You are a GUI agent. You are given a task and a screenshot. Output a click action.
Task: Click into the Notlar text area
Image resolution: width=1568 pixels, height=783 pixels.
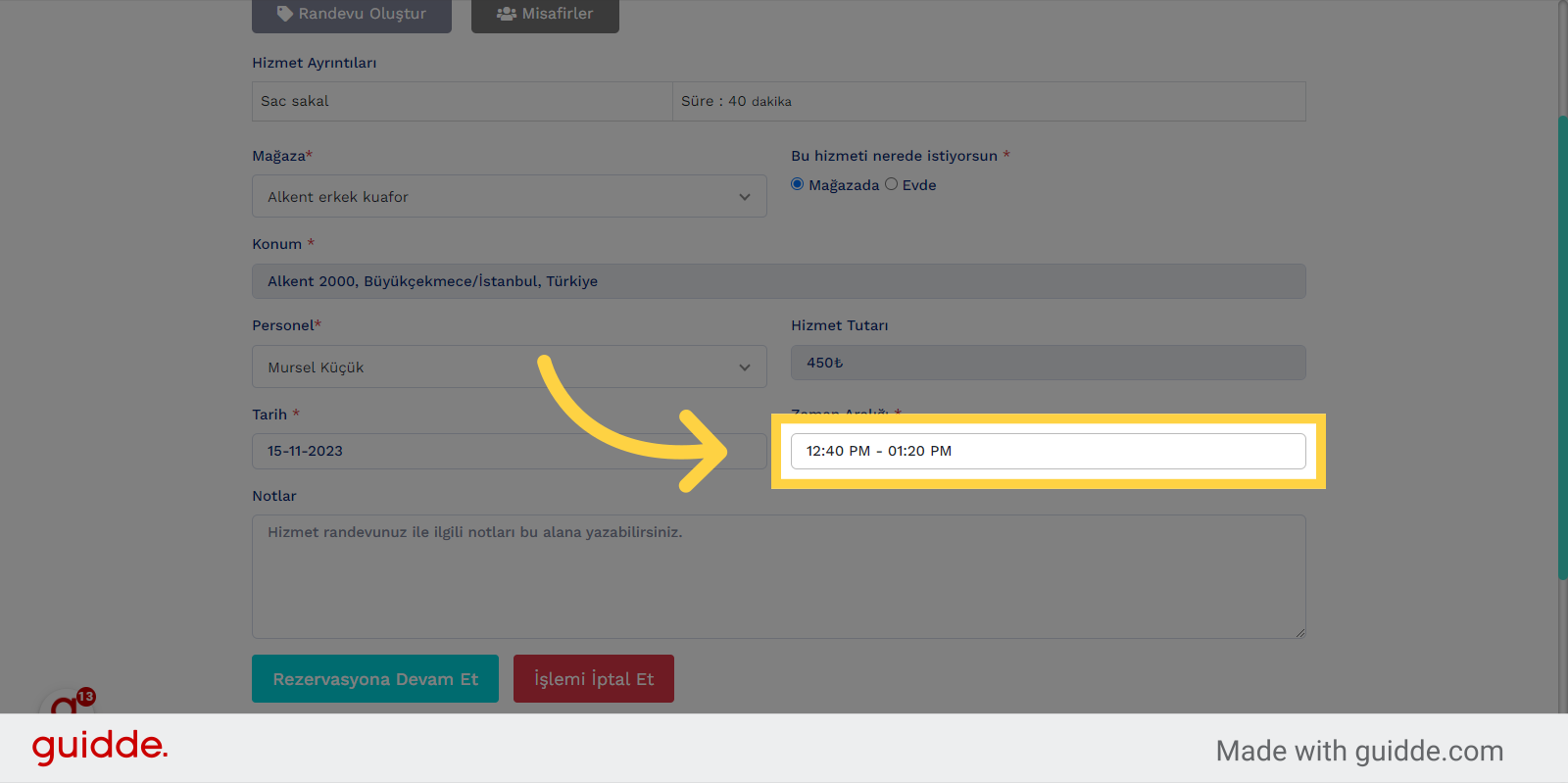click(x=779, y=576)
